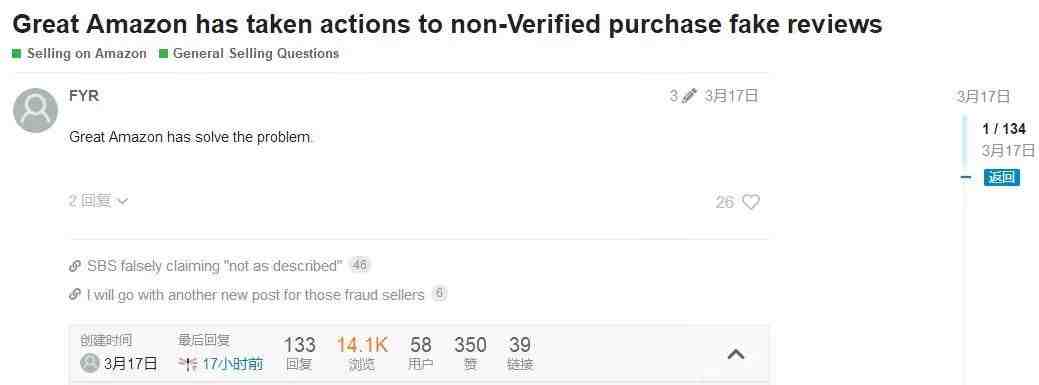Click last reply user avatar icon
Screen dimensions: 1039x385
188,364
